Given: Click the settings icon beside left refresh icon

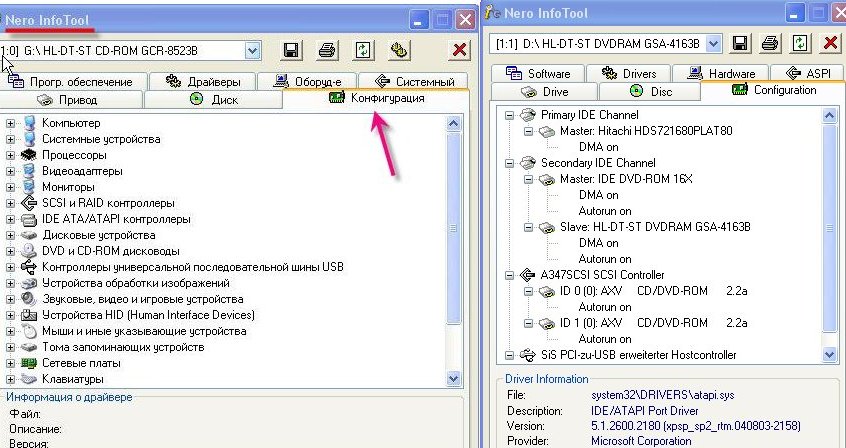Looking at the screenshot, I should (398, 50).
